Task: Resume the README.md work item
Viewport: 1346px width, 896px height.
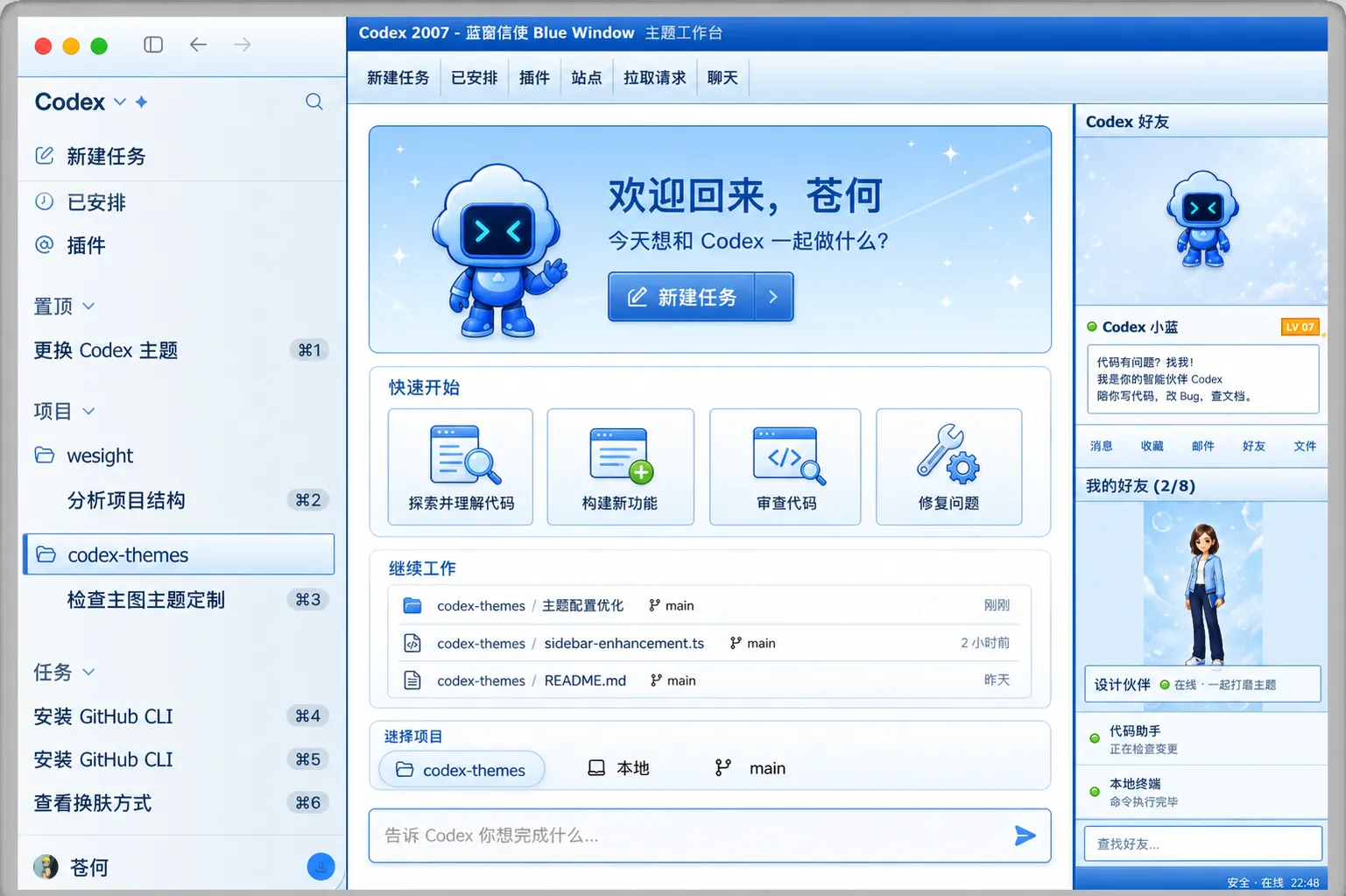Action: click(x=709, y=681)
